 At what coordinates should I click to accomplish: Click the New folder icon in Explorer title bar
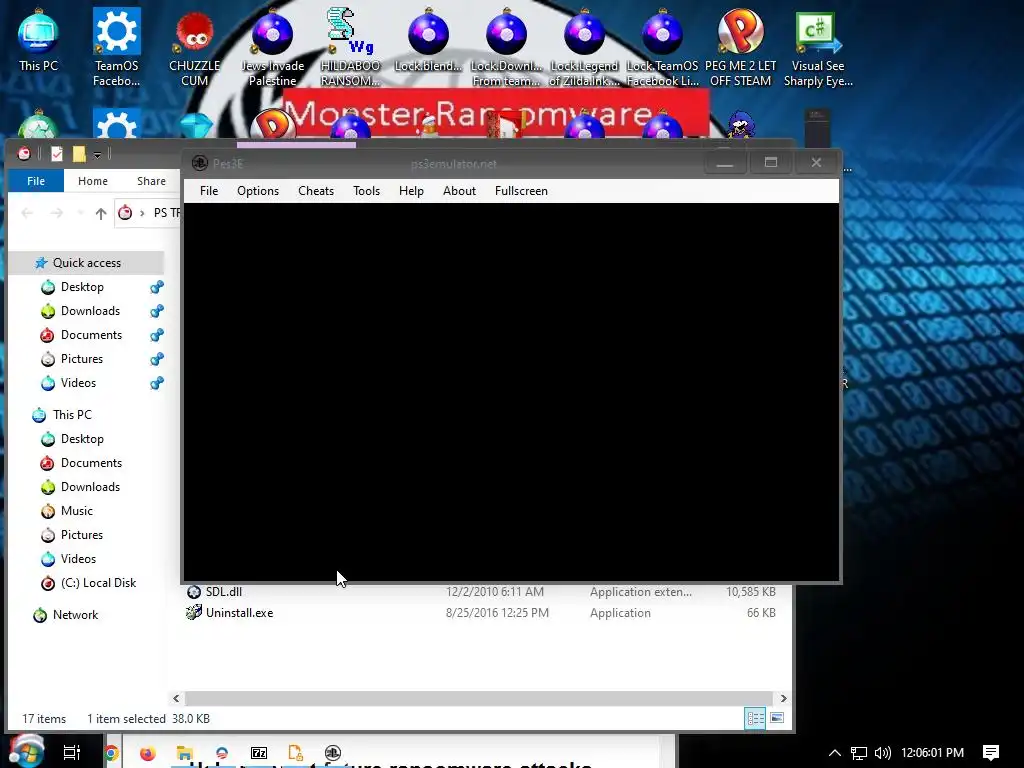coord(79,154)
